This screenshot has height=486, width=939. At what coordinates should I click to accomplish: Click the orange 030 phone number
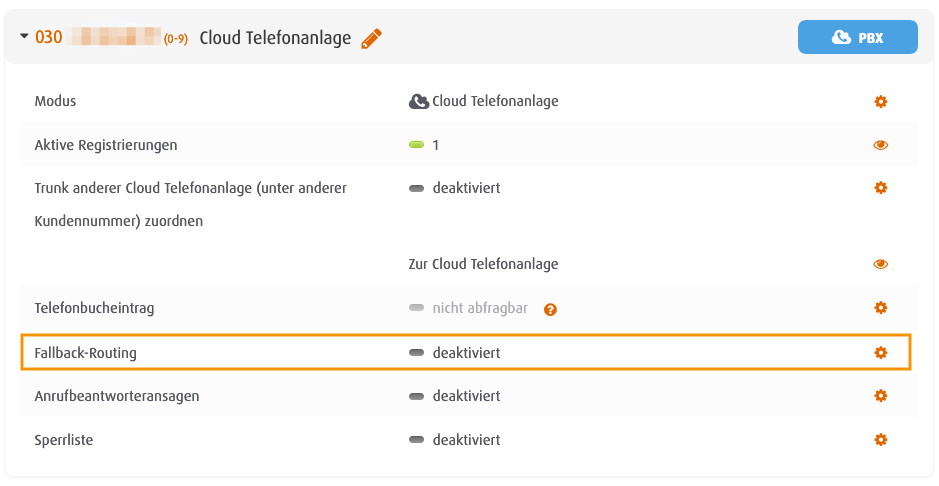(x=49, y=37)
